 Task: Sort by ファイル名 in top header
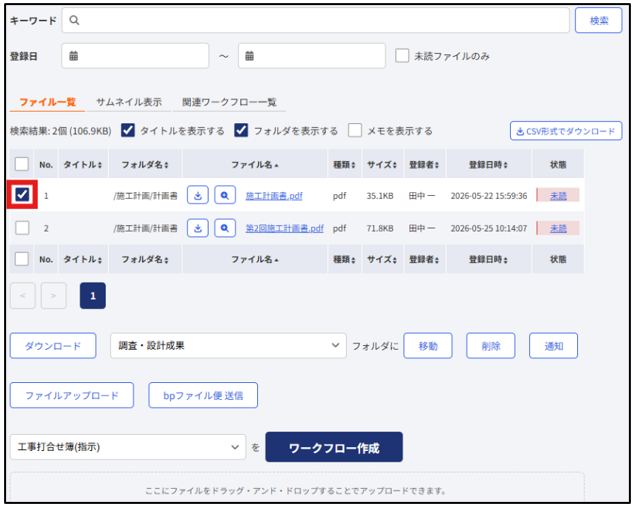[x=255, y=165]
